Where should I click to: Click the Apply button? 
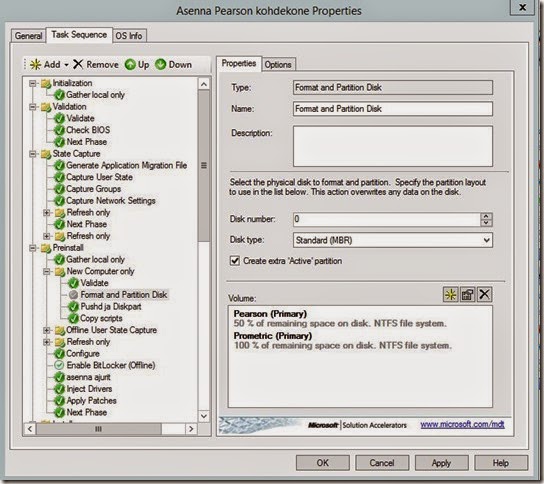point(441,463)
